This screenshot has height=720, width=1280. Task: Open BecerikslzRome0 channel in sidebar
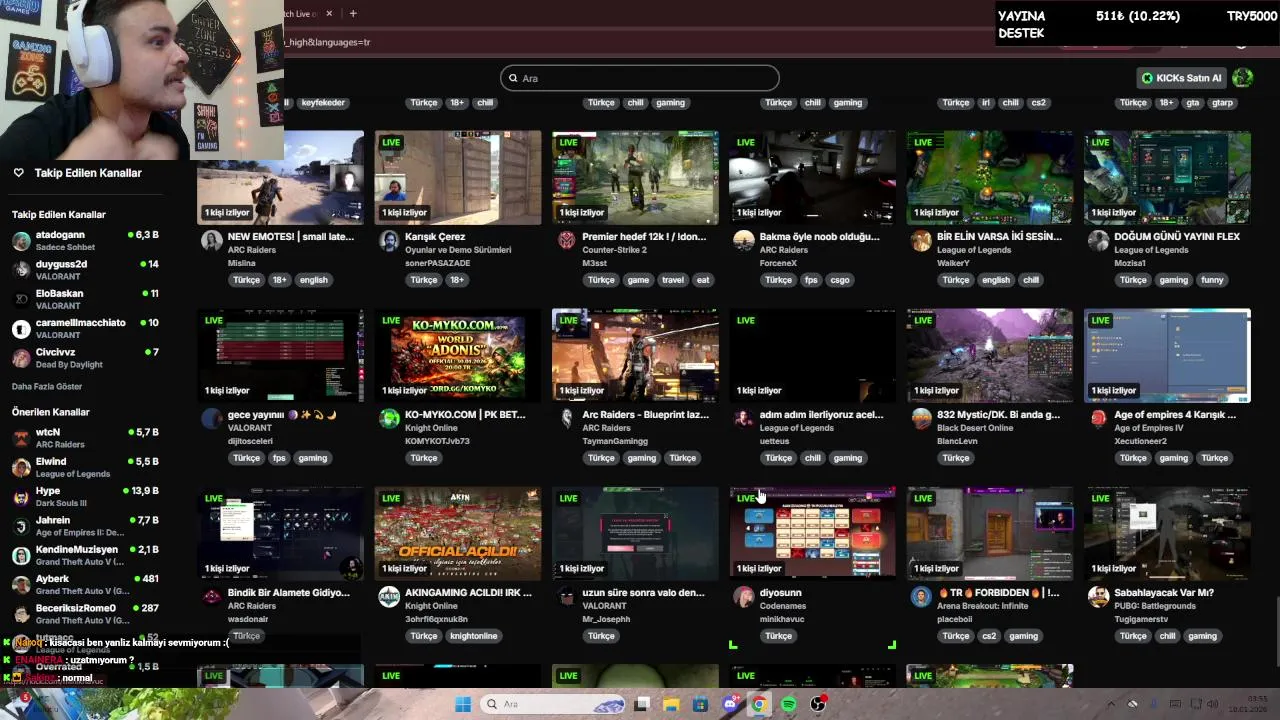pos(76,608)
